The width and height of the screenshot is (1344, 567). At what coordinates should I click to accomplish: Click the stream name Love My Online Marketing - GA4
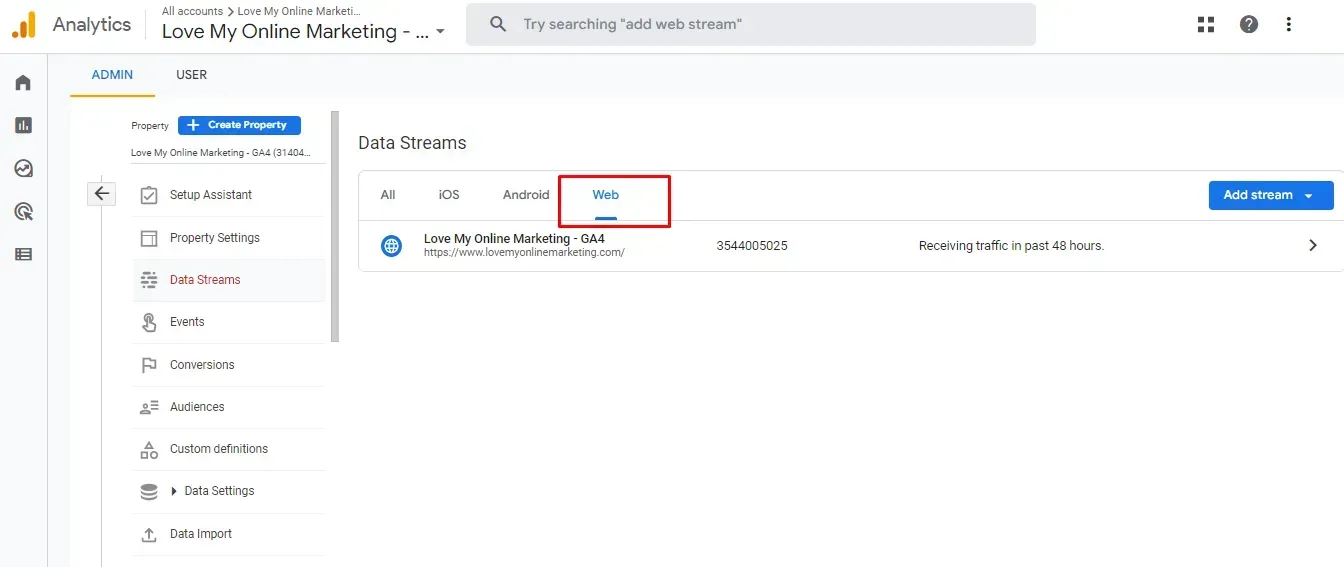[514, 239]
